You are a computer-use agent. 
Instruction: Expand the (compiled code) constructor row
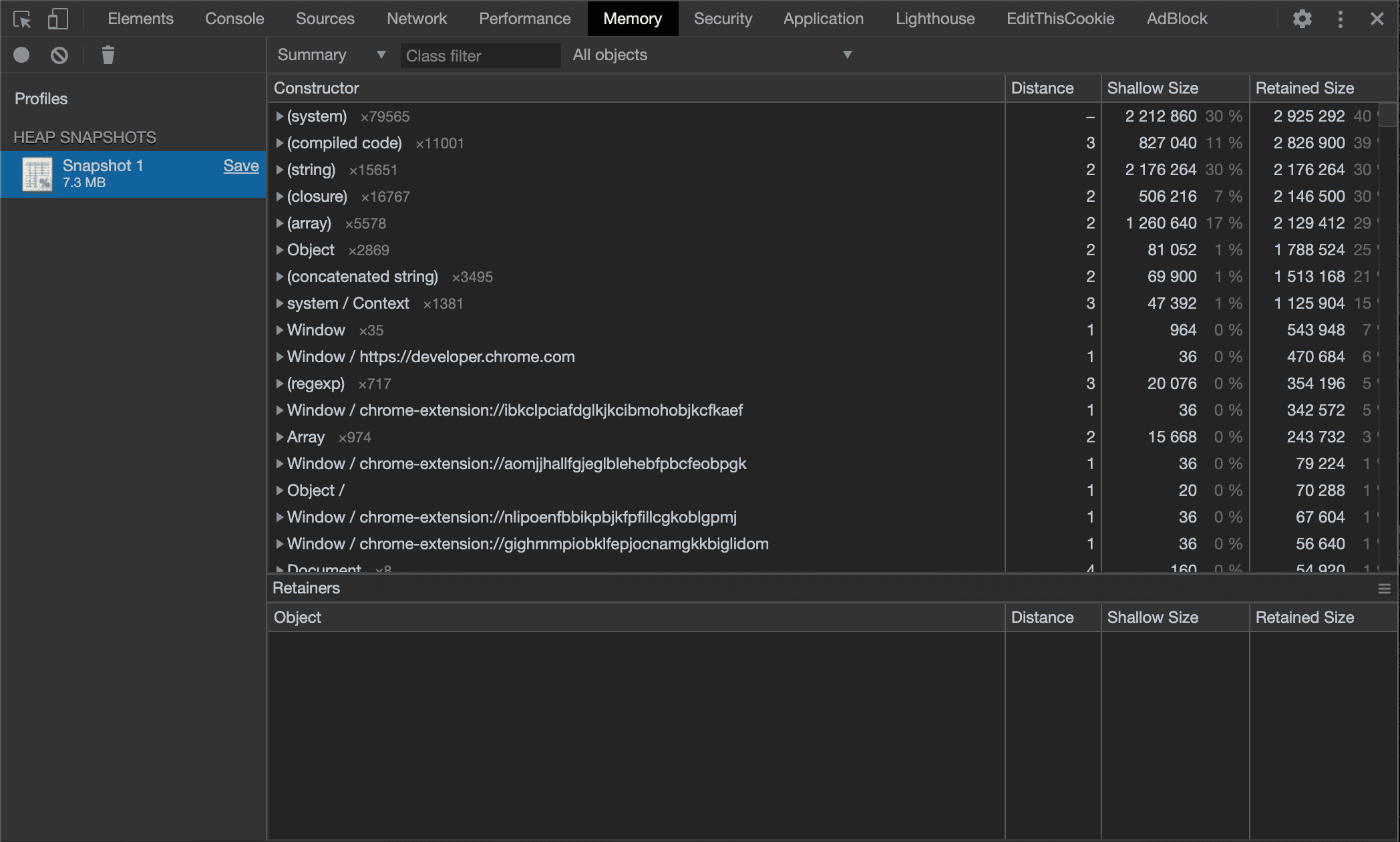point(280,143)
